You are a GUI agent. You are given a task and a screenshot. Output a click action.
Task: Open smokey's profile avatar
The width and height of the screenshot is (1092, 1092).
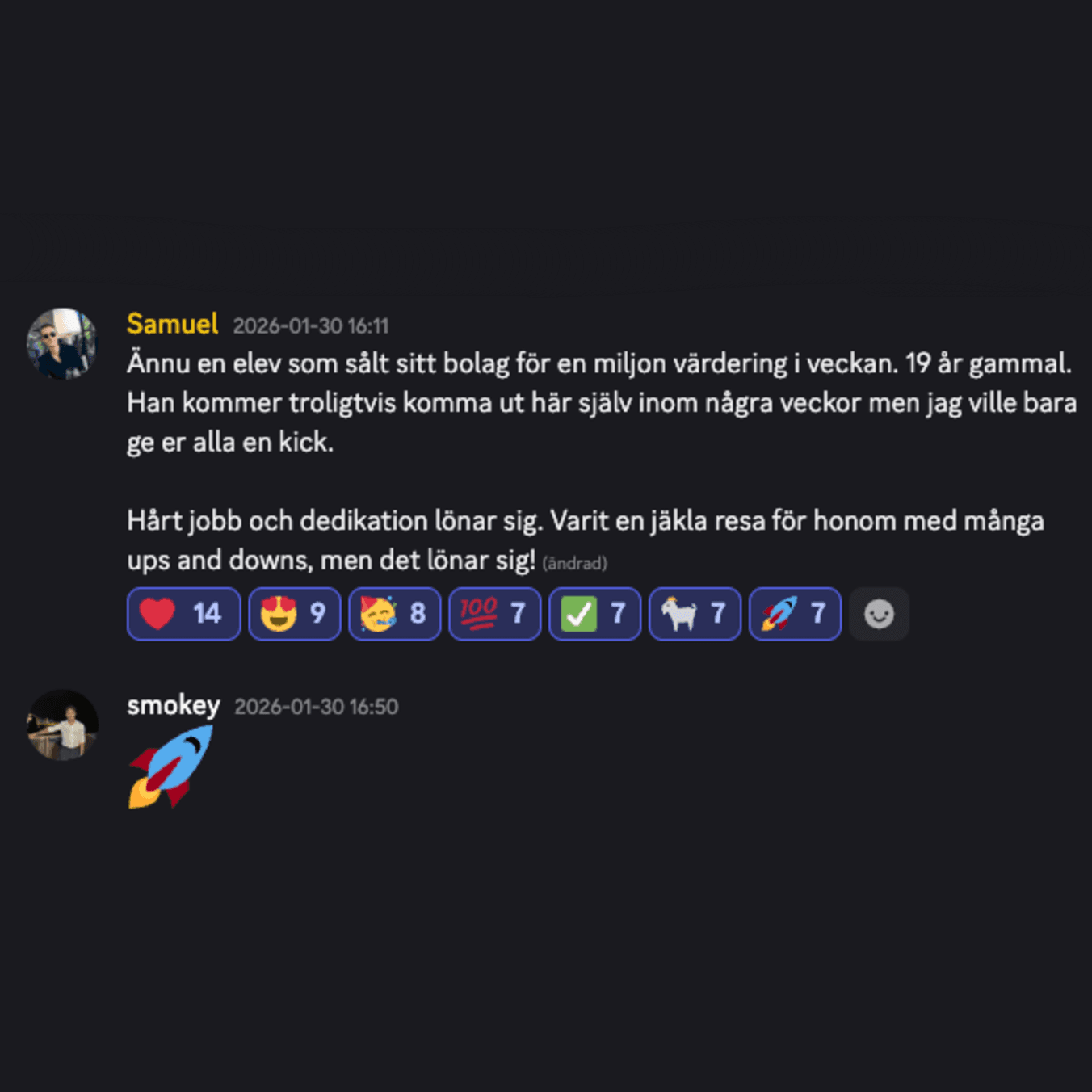(62, 724)
